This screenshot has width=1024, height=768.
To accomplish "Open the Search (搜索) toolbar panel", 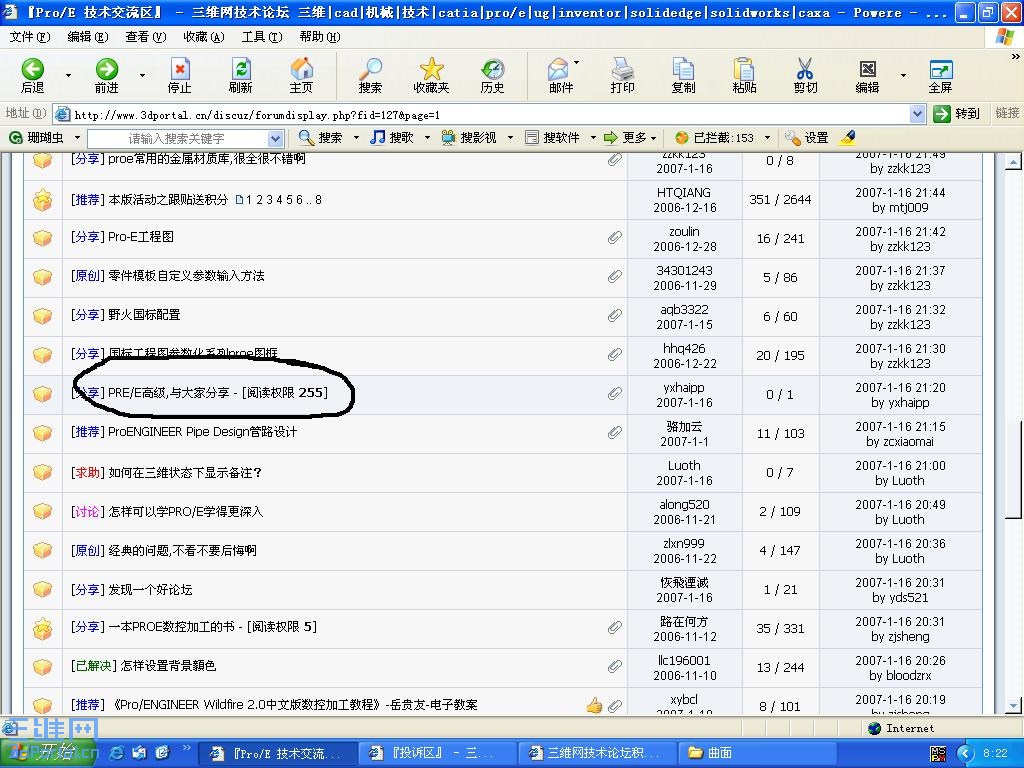I will click(370, 76).
